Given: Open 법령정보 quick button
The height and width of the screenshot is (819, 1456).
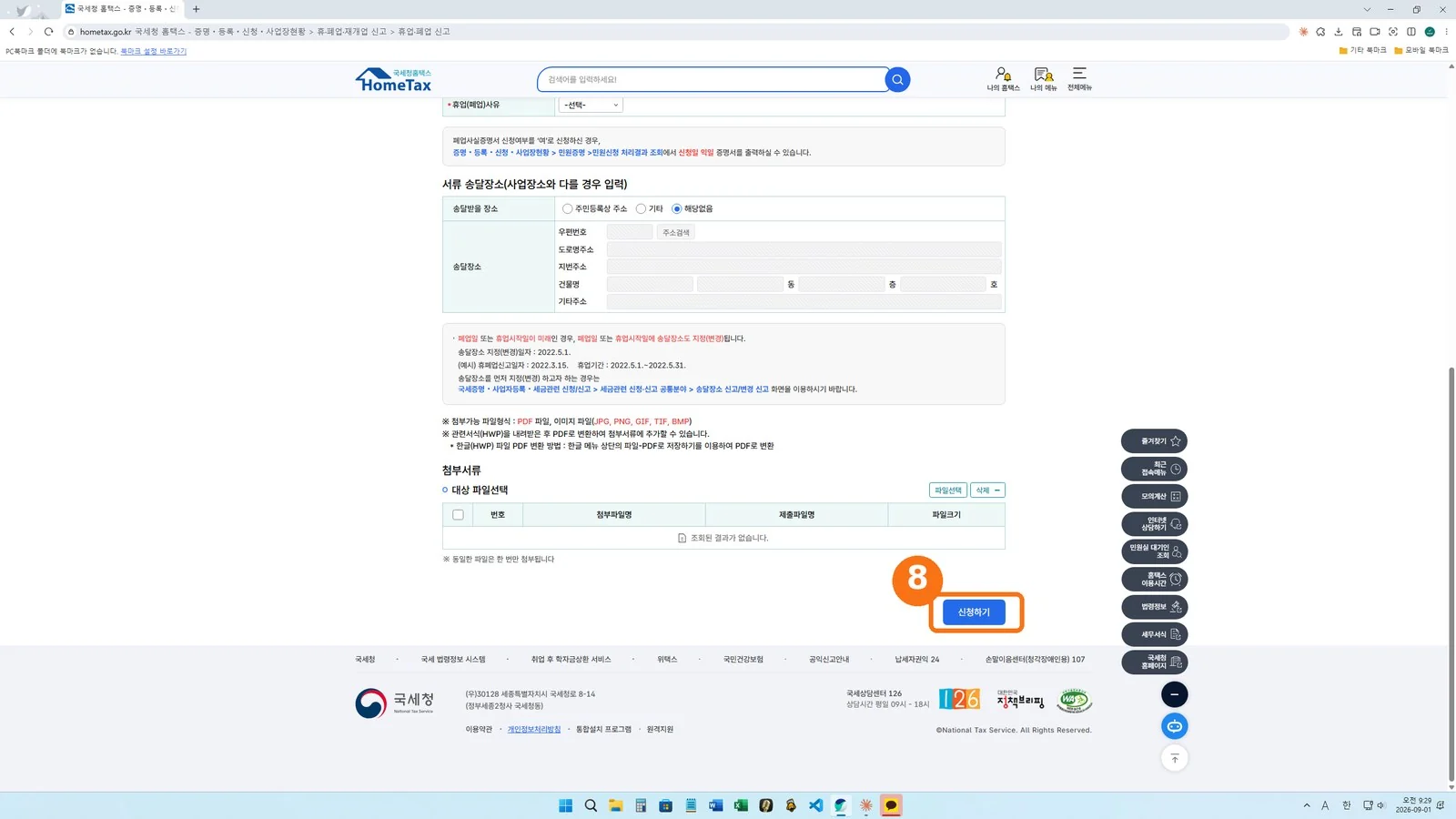Looking at the screenshot, I should click(x=1154, y=607).
